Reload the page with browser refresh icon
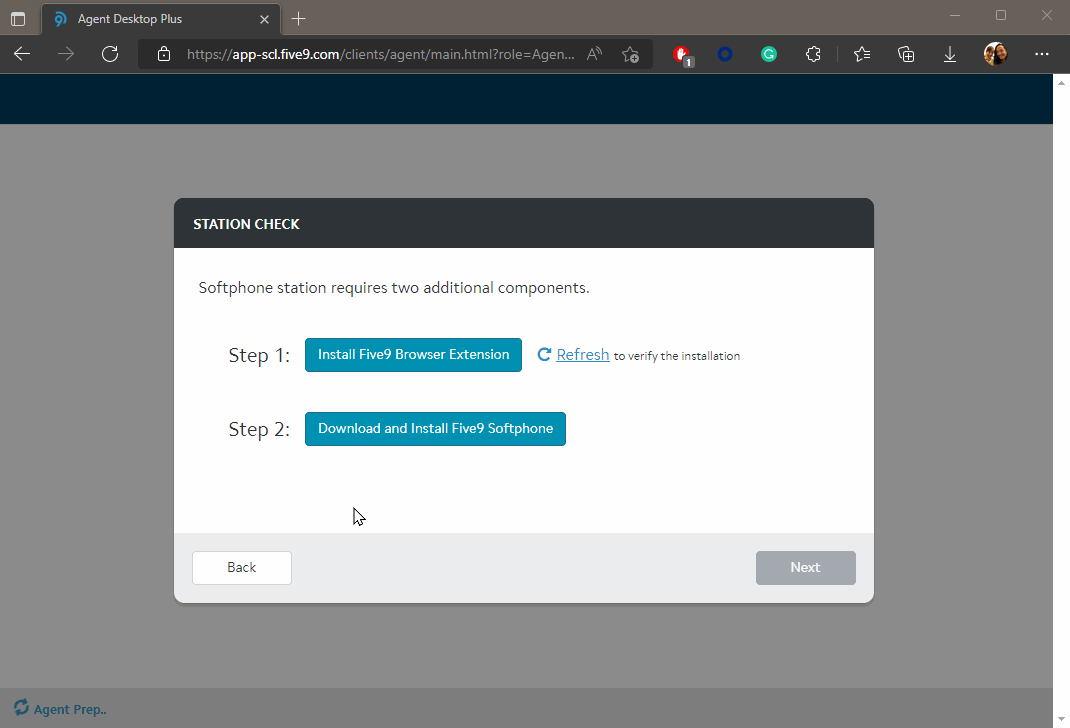 [x=110, y=54]
